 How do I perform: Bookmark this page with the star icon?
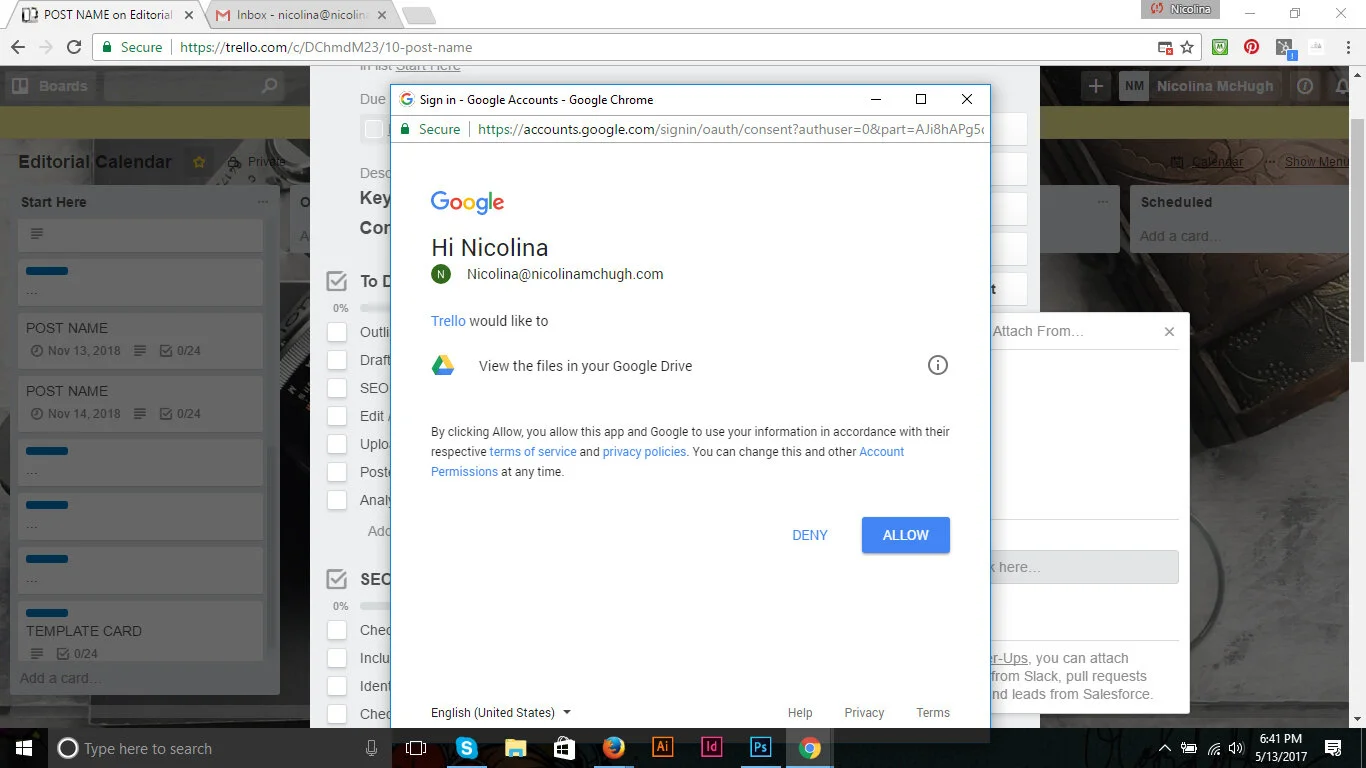pos(1187,47)
